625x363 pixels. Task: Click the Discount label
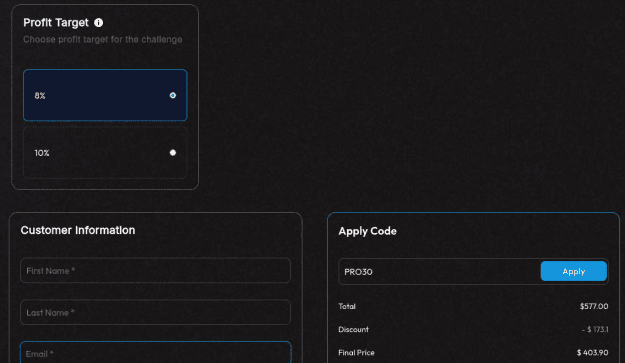point(354,330)
